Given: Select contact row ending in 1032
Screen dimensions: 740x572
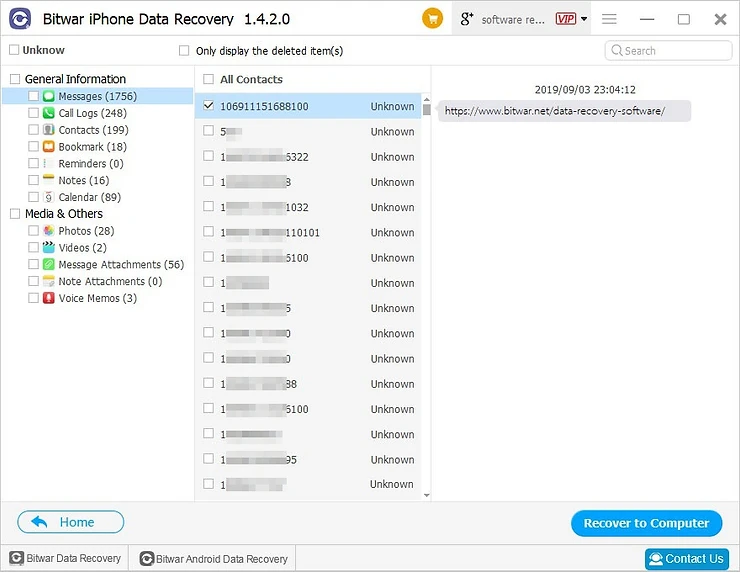Looking at the screenshot, I should (308, 207).
